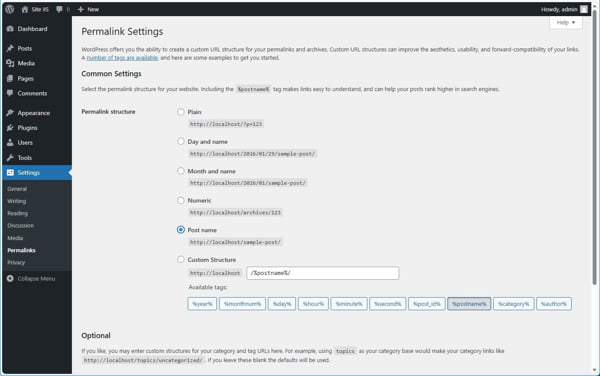Click the Dashboard gauge icon
The width and height of the screenshot is (600, 376).
10,29
